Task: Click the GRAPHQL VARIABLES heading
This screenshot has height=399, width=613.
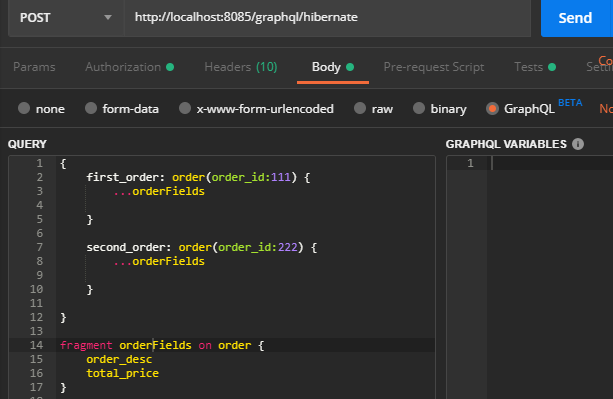Action: [x=506, y=144]
